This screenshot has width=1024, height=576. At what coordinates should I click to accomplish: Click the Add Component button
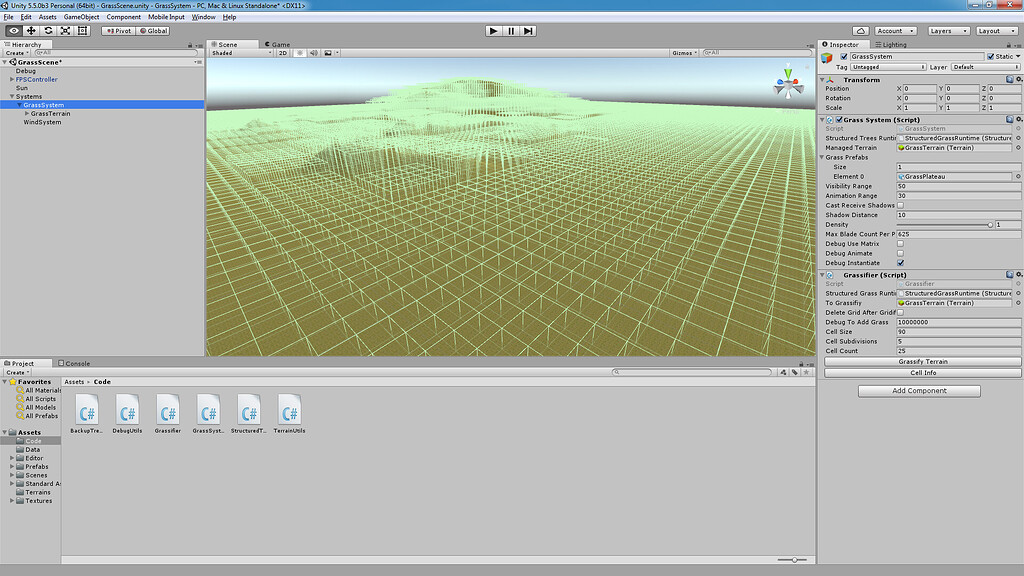[917, 390]
